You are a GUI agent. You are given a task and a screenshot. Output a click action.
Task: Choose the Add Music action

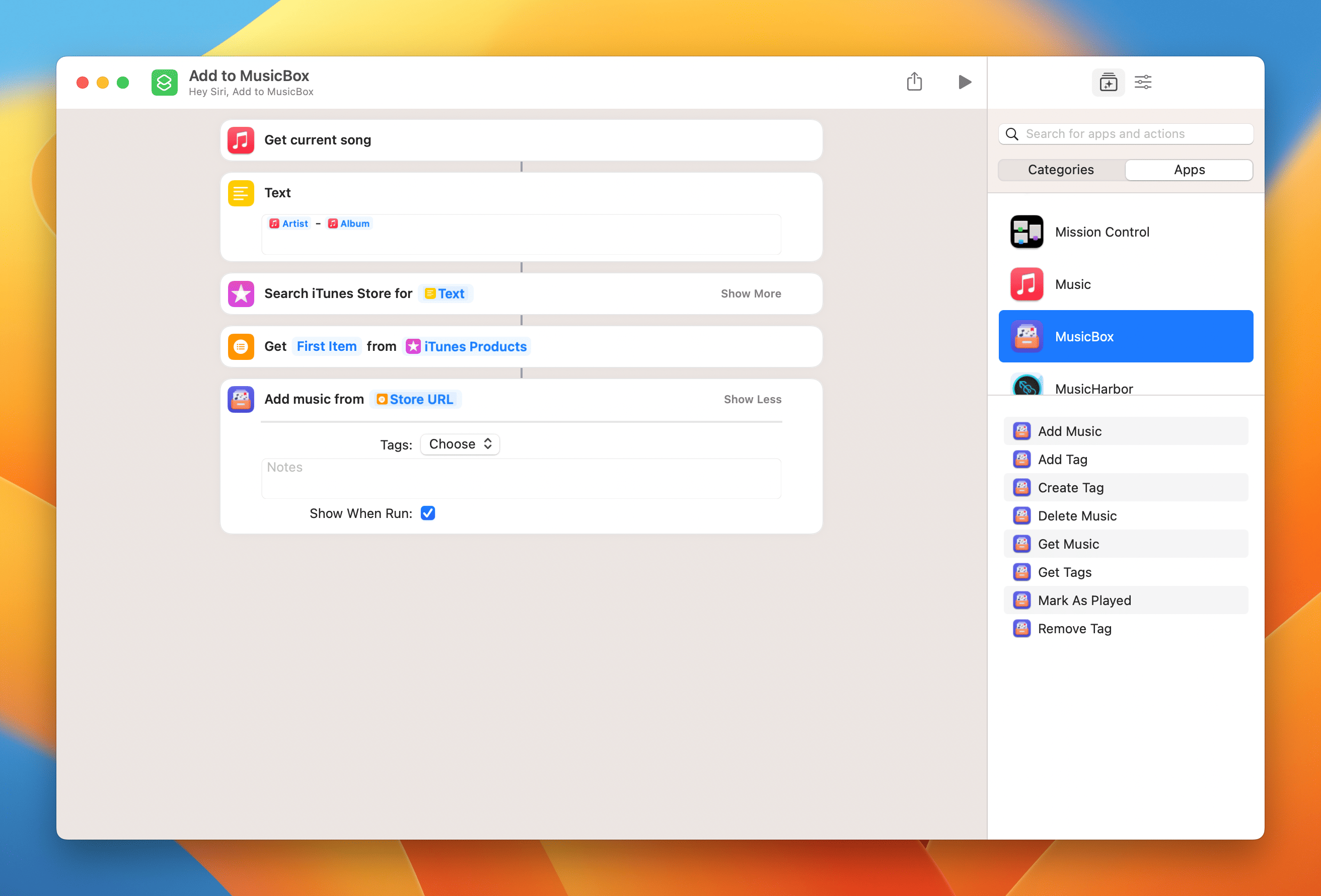pyautogui.click(x=1126, y=431)
